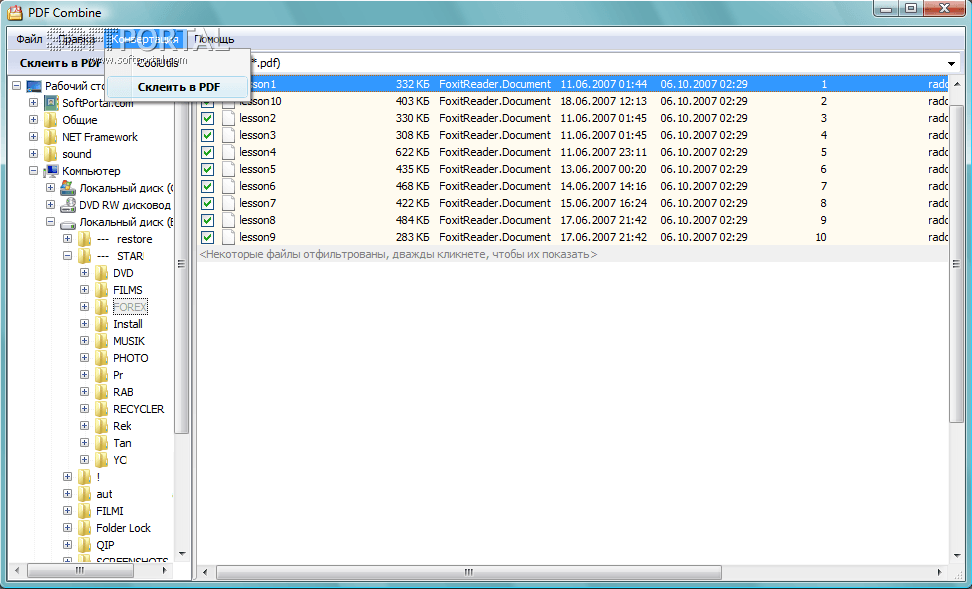Screen dimensions: 972x589
Task: Click the DVD RW дисковод drive icon
Action: click(68, 205)
